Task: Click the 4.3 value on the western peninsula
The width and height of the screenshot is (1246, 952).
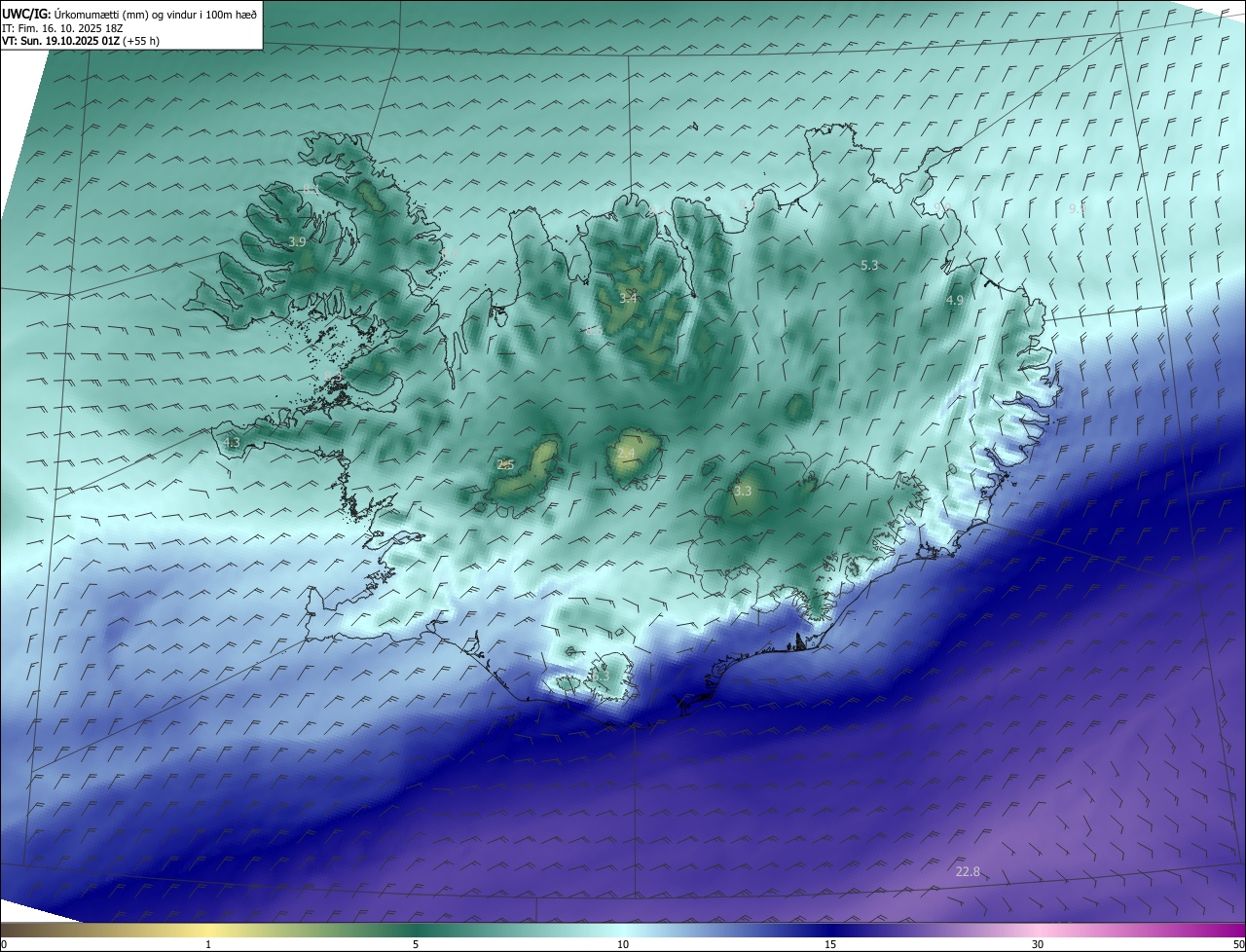Action: click(x=231, y=442)
